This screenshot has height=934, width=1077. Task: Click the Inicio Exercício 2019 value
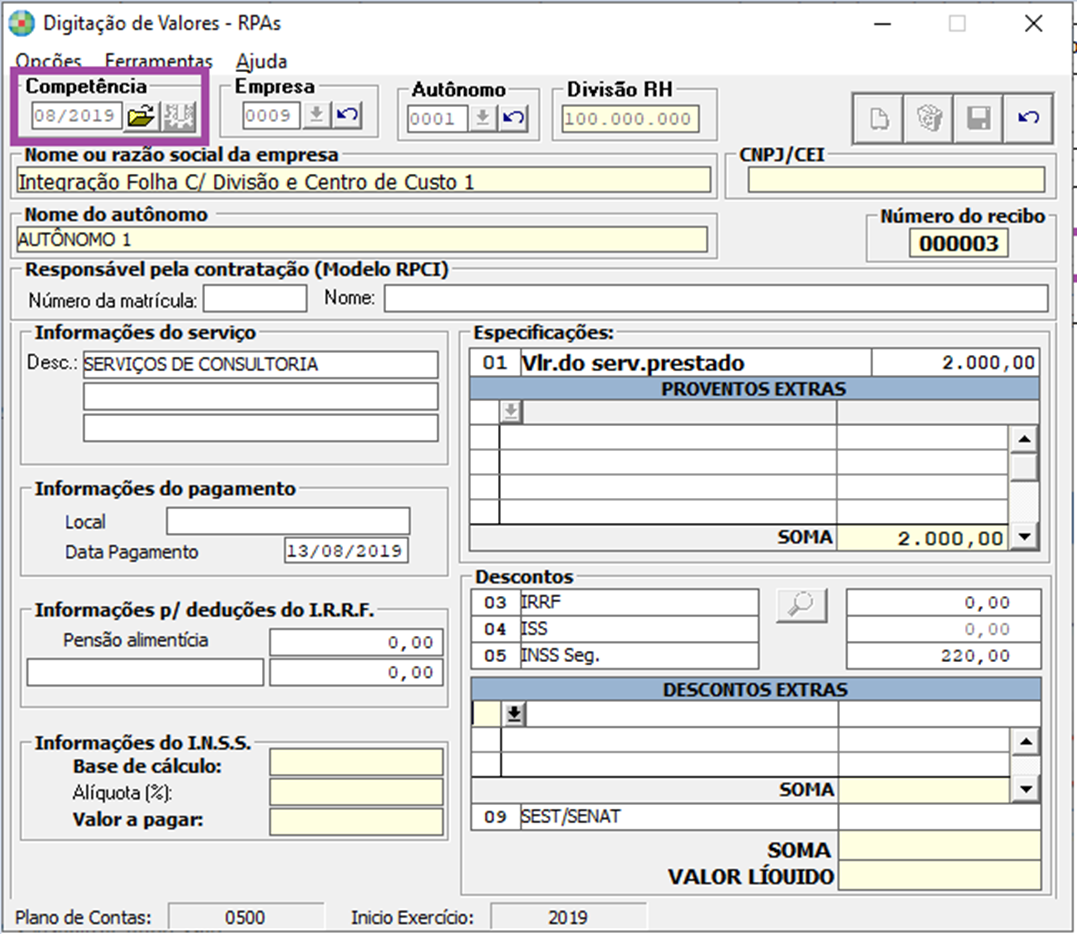click(568, 918)
